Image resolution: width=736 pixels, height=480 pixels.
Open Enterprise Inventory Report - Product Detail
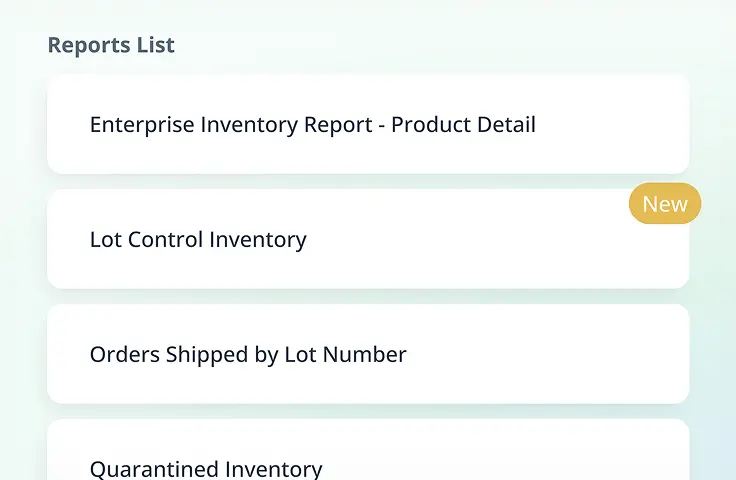click(313, 125)
